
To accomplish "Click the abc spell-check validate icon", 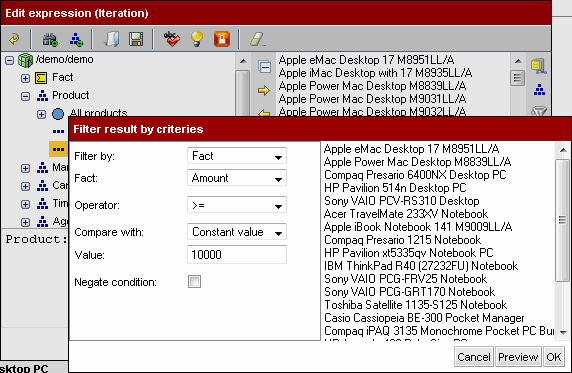I will 171,39.
